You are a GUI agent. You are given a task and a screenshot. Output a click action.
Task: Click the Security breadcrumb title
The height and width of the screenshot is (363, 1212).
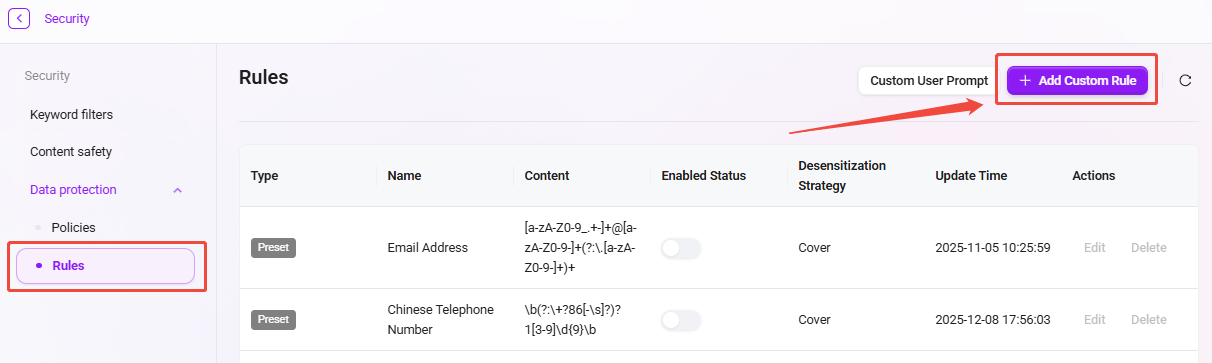[67, 18]
